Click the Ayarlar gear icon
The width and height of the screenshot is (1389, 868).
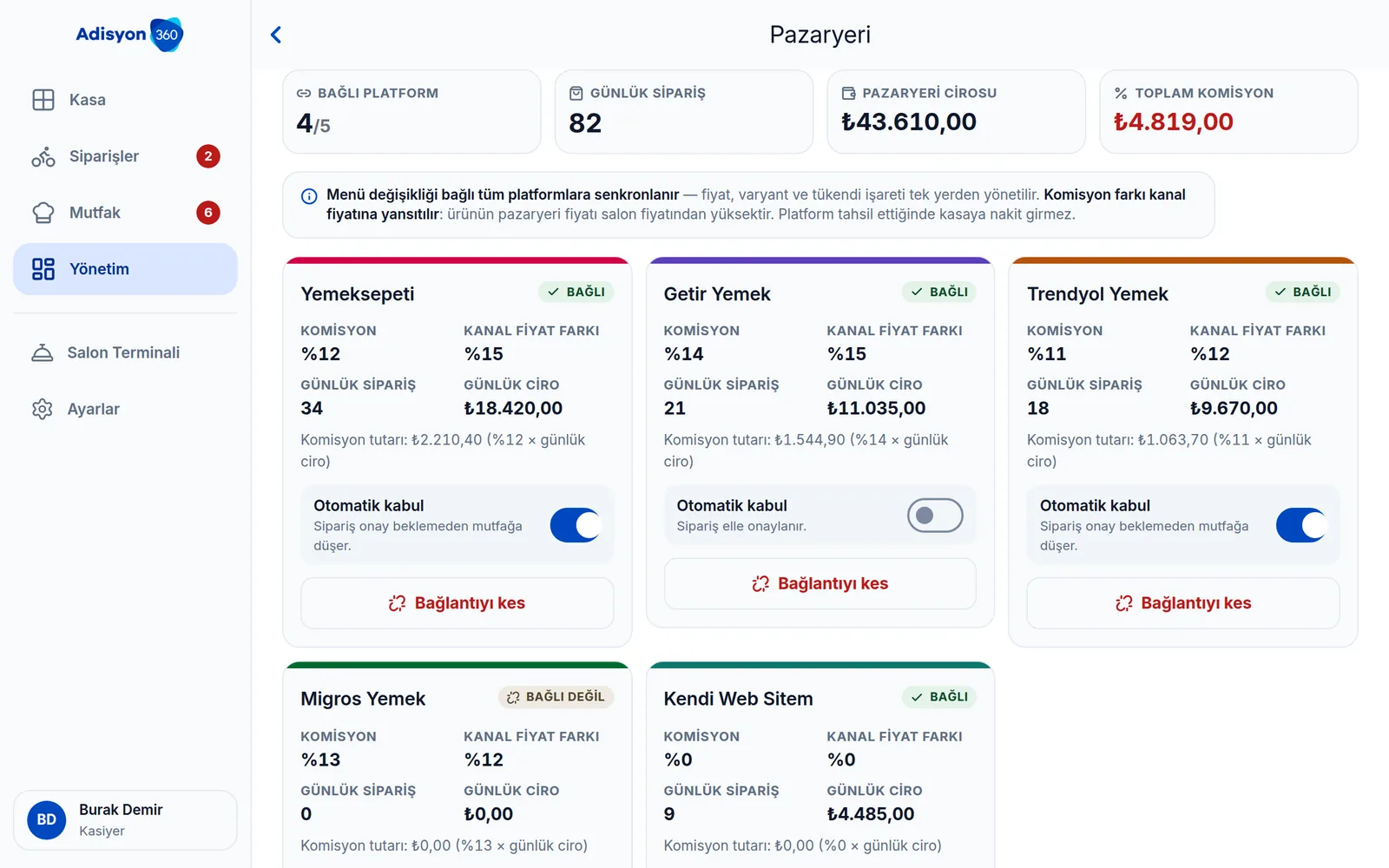42,409
